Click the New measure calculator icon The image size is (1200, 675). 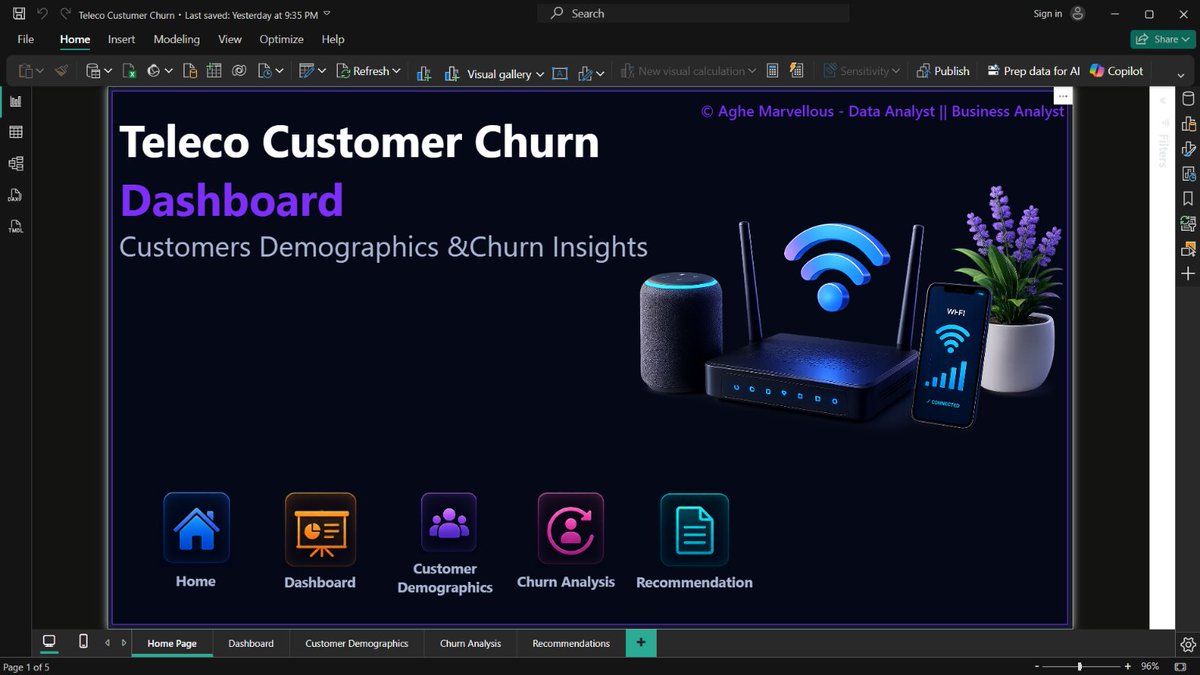772,71
